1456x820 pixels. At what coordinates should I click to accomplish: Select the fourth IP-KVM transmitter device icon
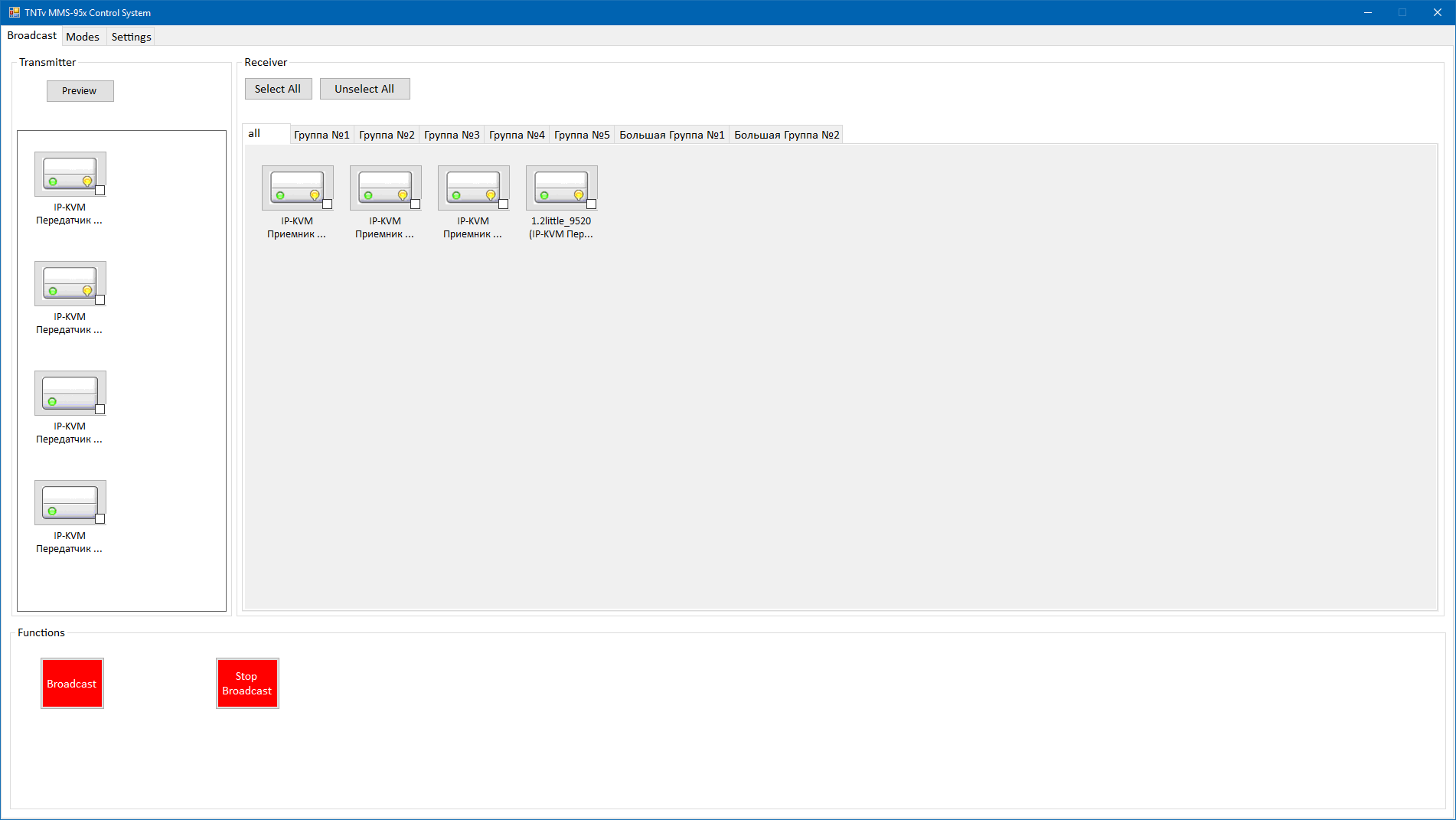(x=70, y=502)
